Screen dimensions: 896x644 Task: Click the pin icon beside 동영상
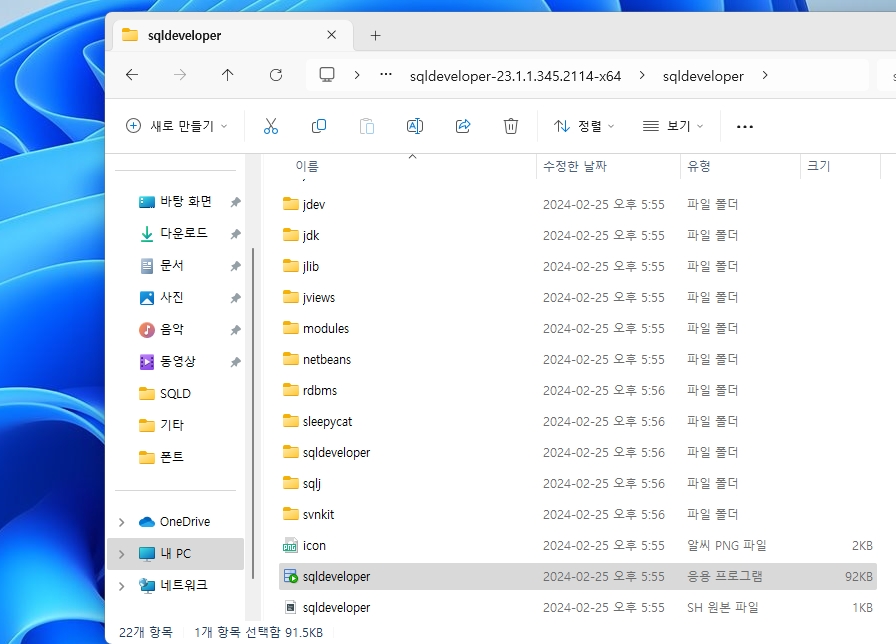(x=235, y=362)
